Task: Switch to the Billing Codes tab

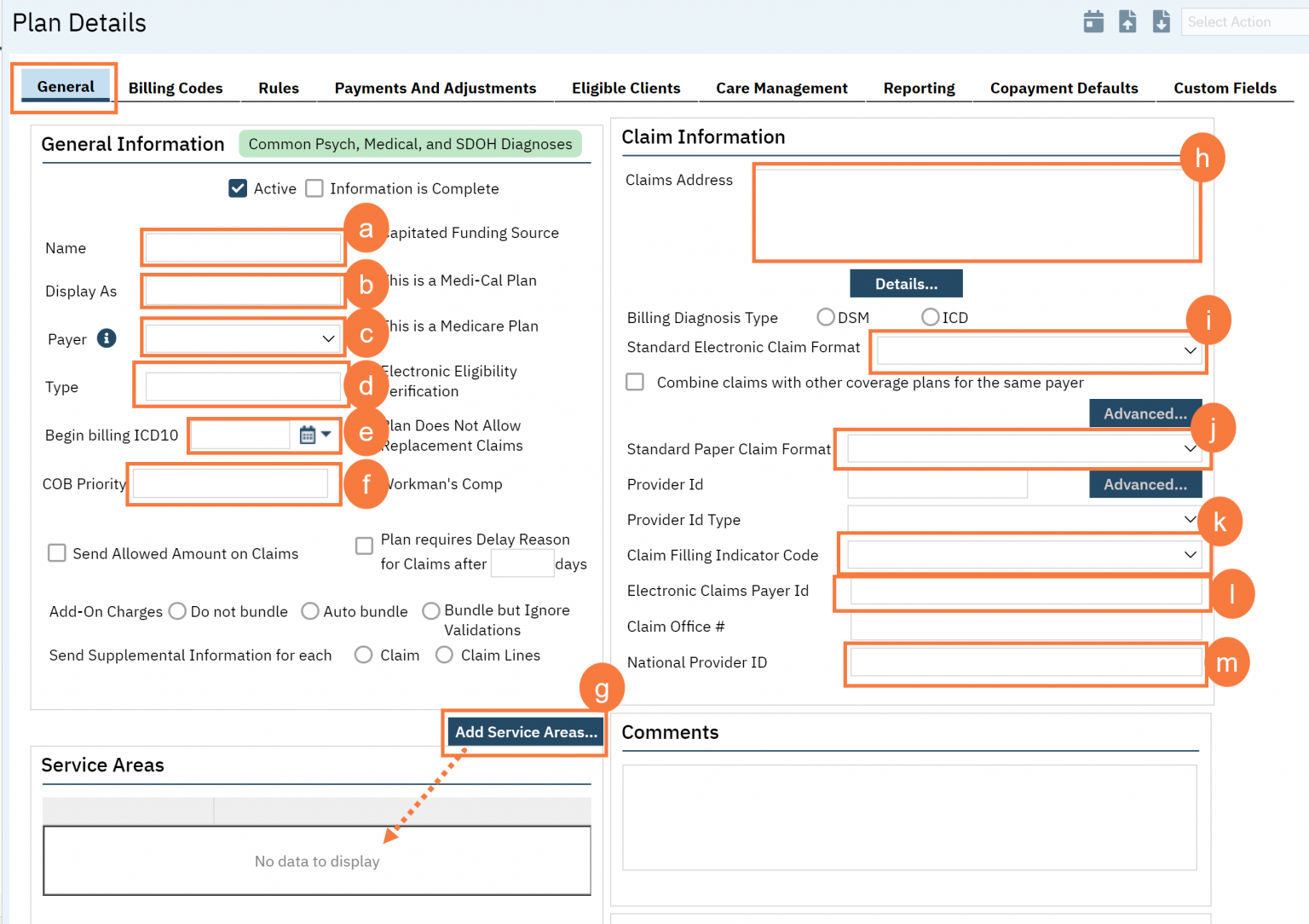Action: [176, 87]
